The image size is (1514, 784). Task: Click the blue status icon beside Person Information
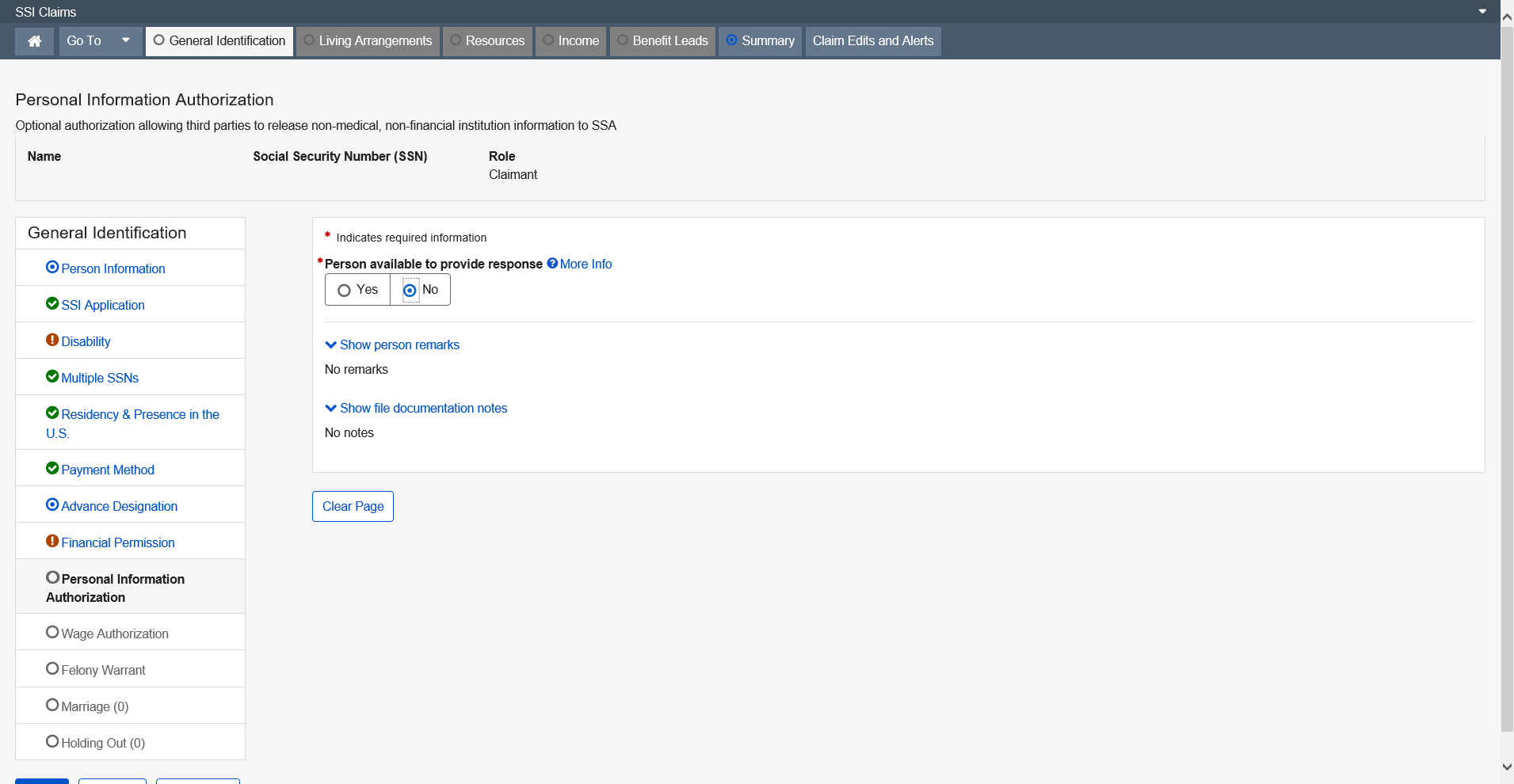coord(52,268)
